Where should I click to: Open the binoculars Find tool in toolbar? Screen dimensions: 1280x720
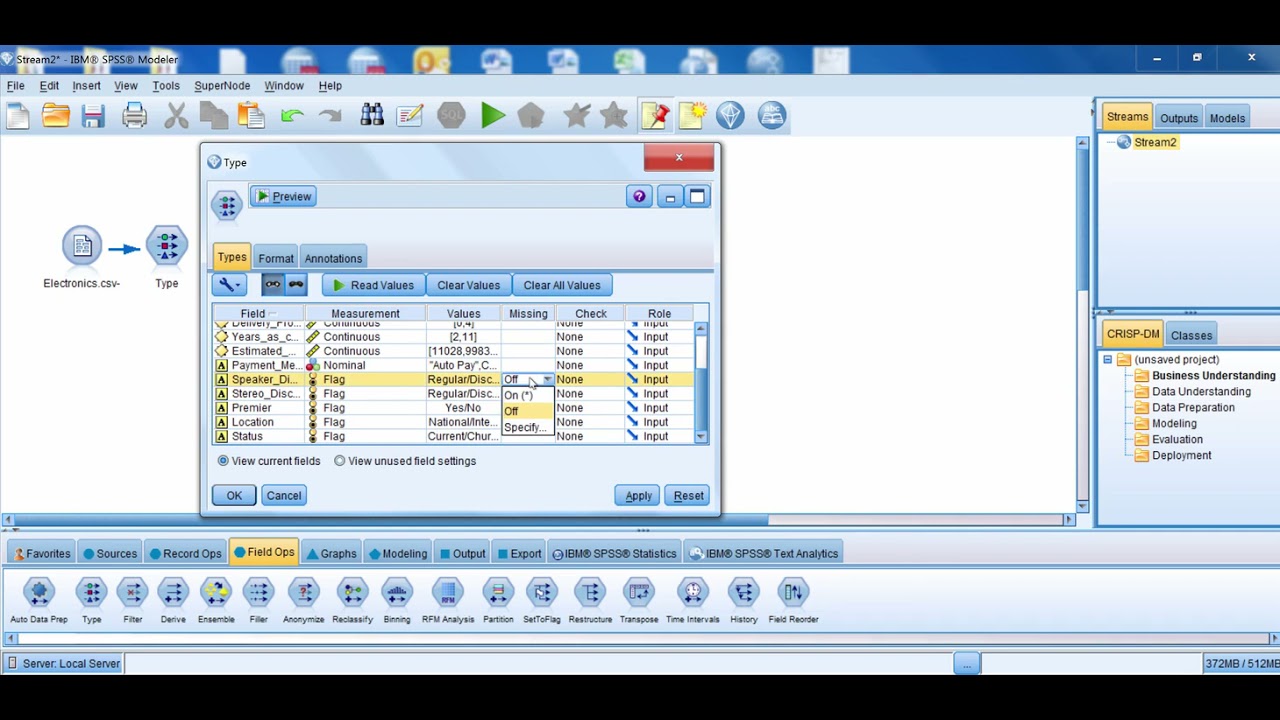pos(372,116)
